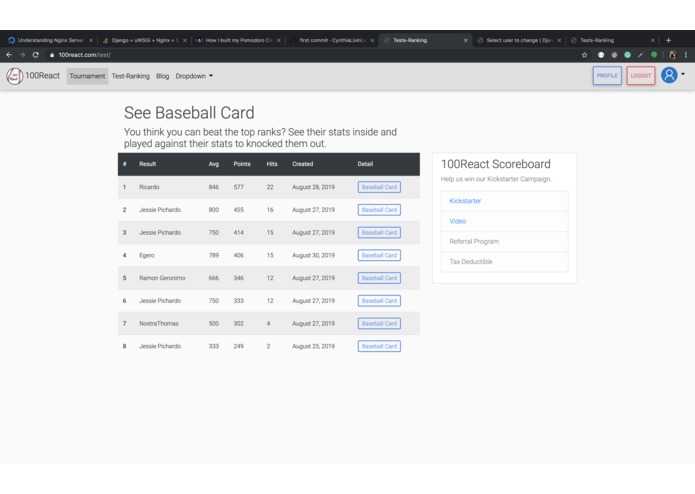Open the Kickstarter link
695x494 pixels.
465,201
